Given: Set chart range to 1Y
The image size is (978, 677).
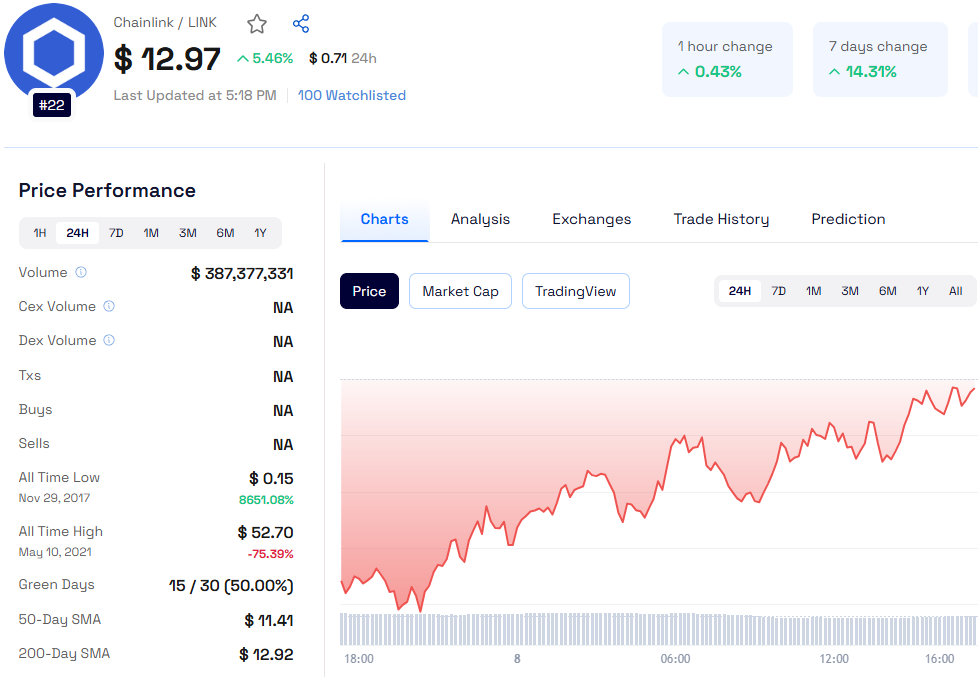Looking at the screenshot, I should (922, 291).
